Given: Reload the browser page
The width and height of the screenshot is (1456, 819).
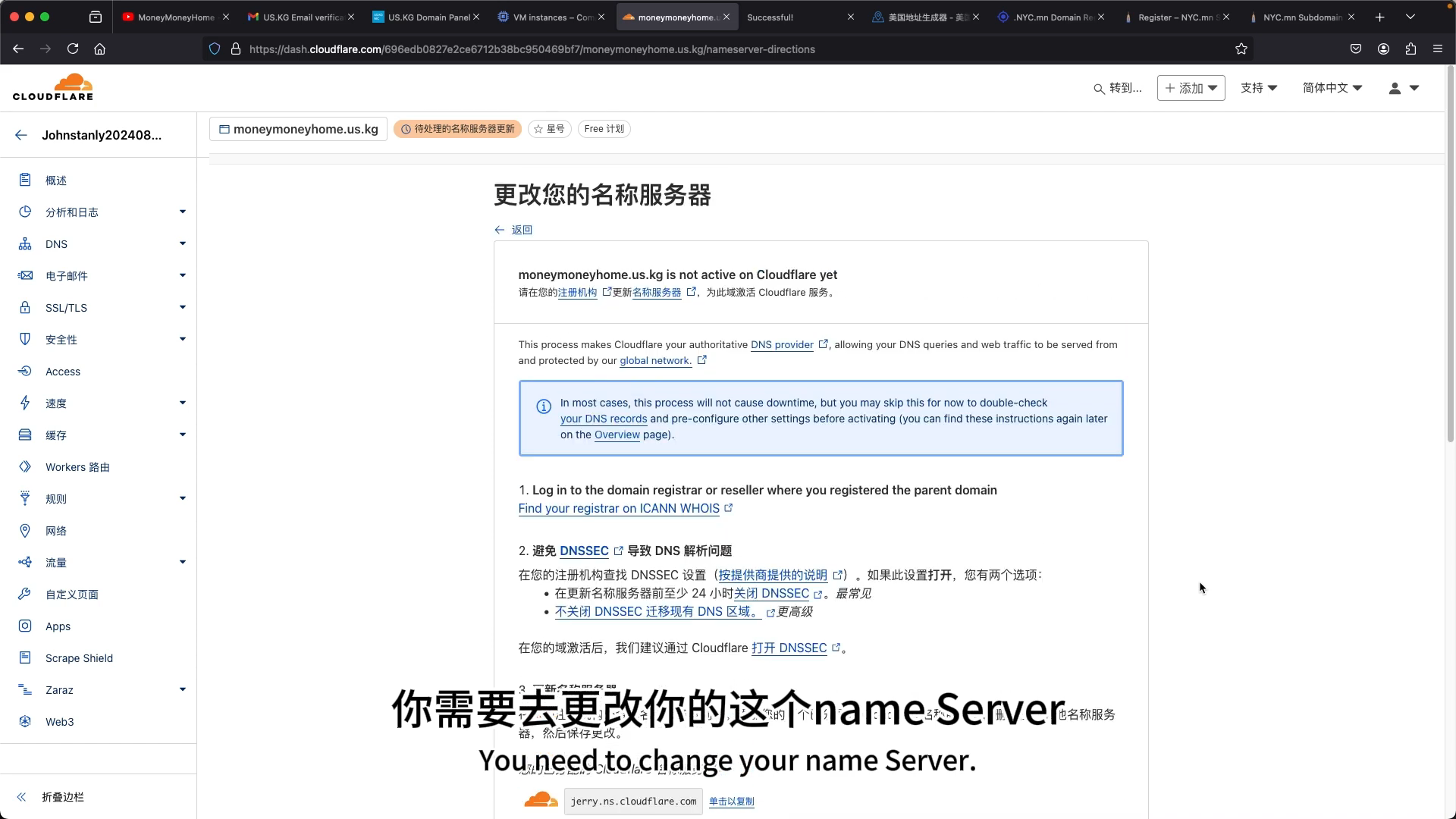Looking at the screenshot, I should (73, 49).
